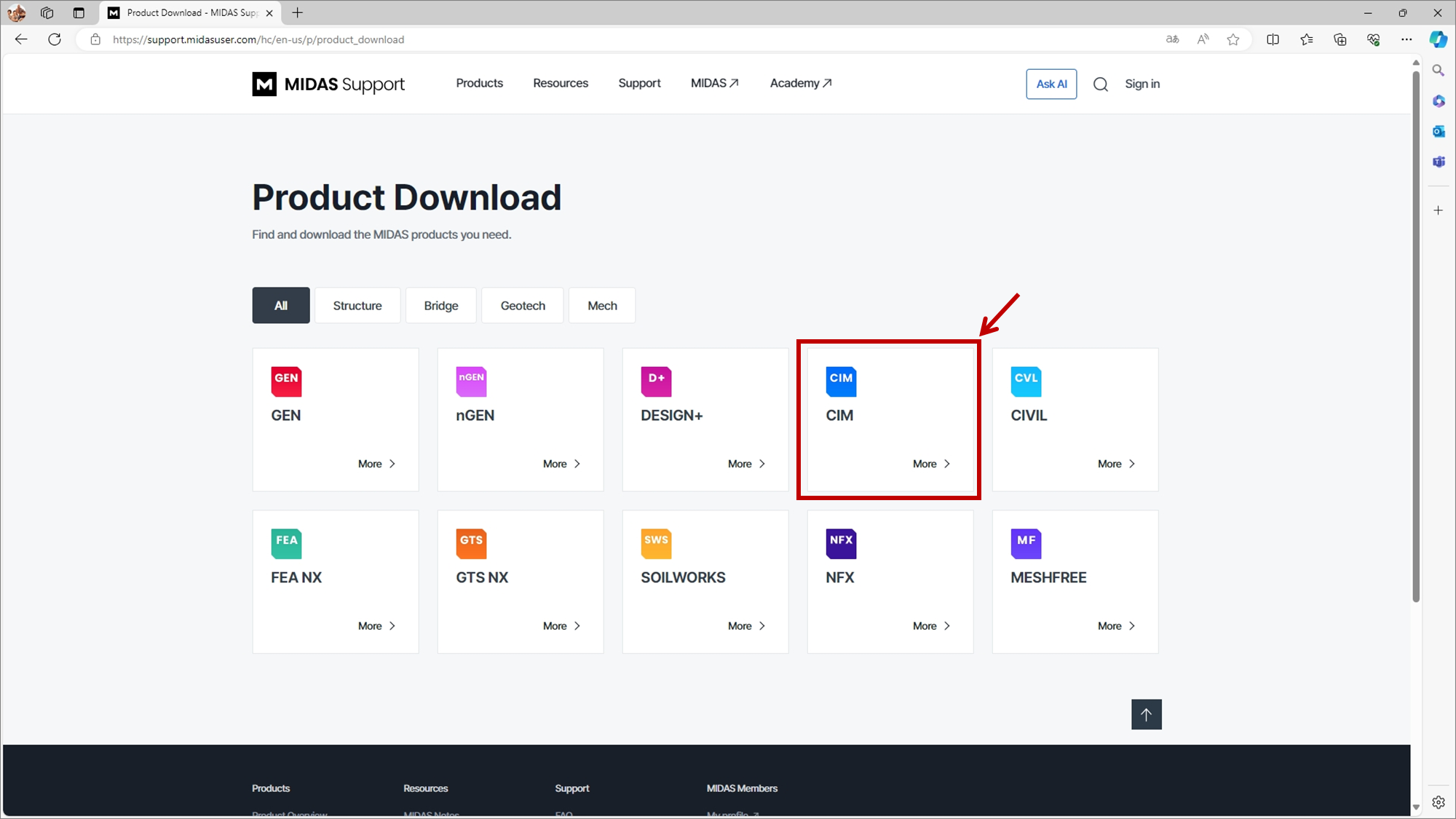Click the address bar URL
The width and height of the screenshot is (1456, 819).
258,39
